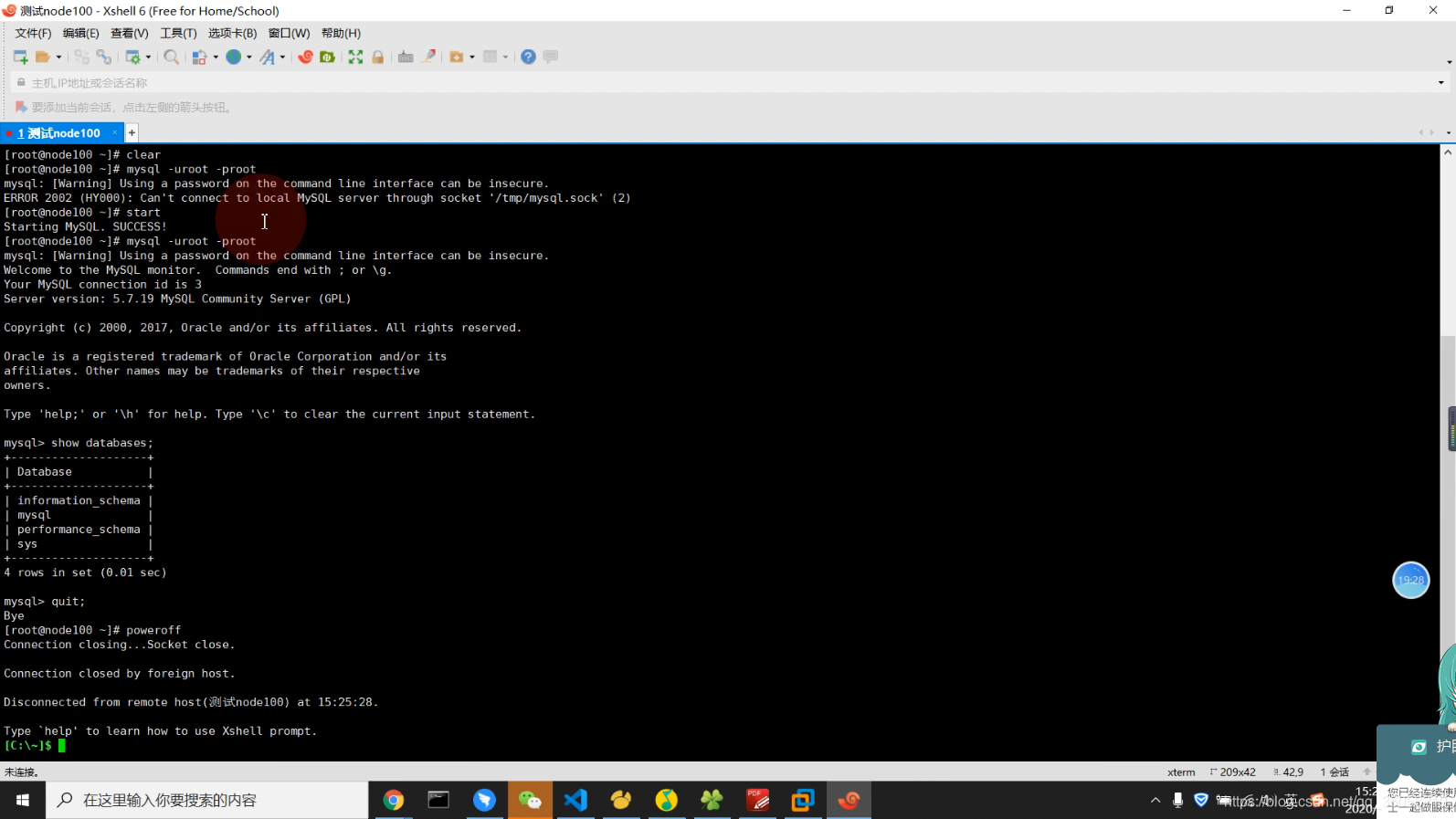The image size is (1456, 819).
Task: Expand the layout panes dropdown arrow
Action: pyautogui.click(x=505, y=57)
